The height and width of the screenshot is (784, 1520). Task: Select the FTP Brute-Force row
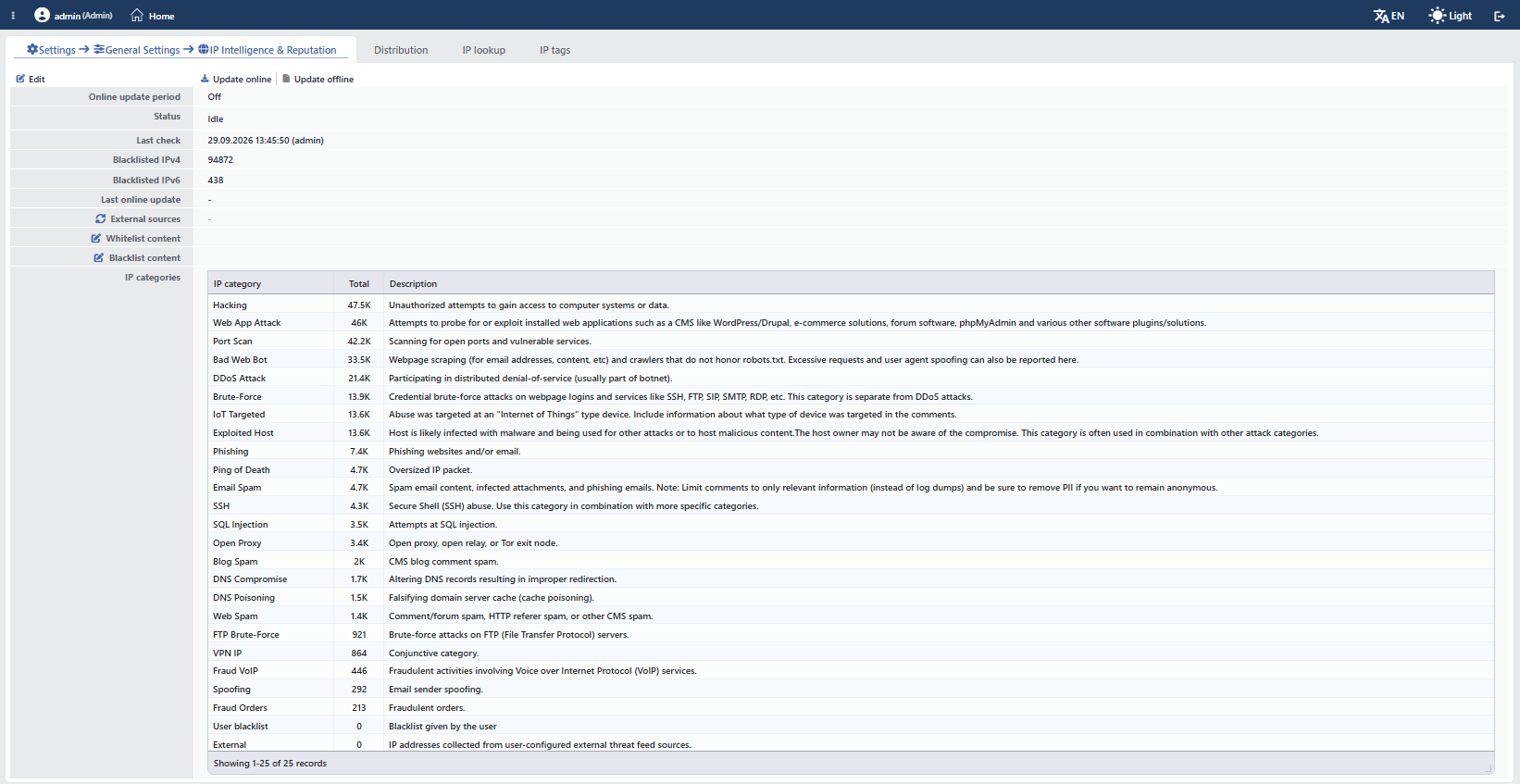point(851,635)
